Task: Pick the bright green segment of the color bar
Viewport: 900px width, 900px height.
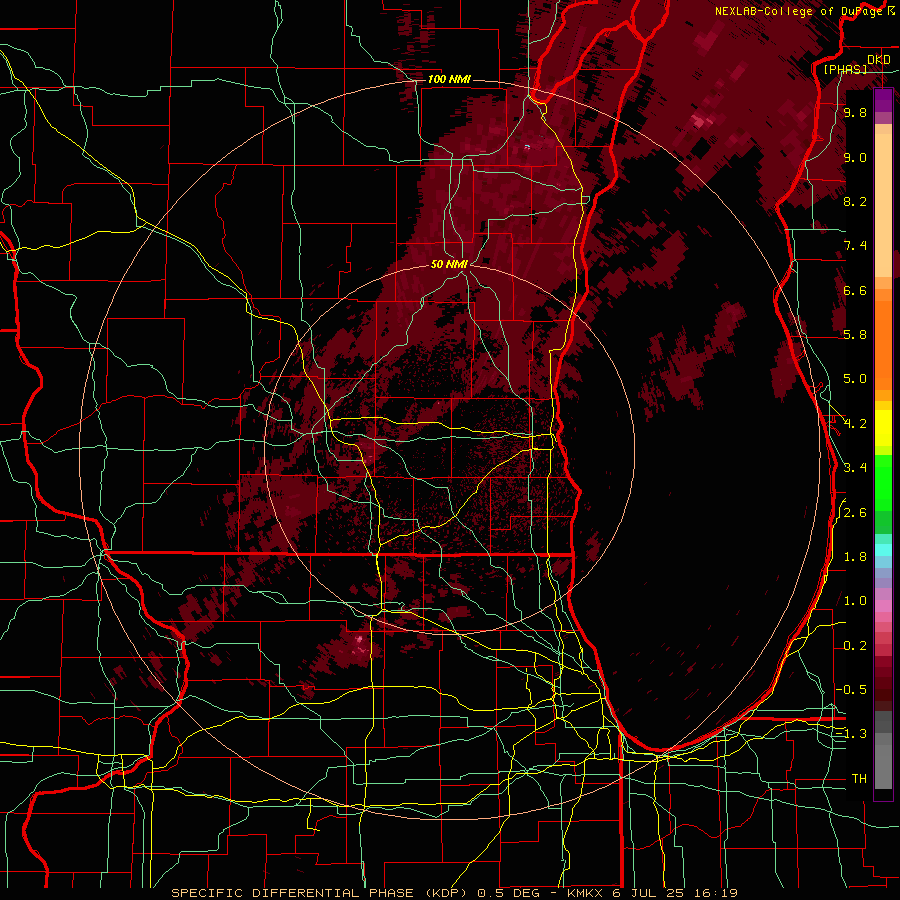Action: click(883, 482)
